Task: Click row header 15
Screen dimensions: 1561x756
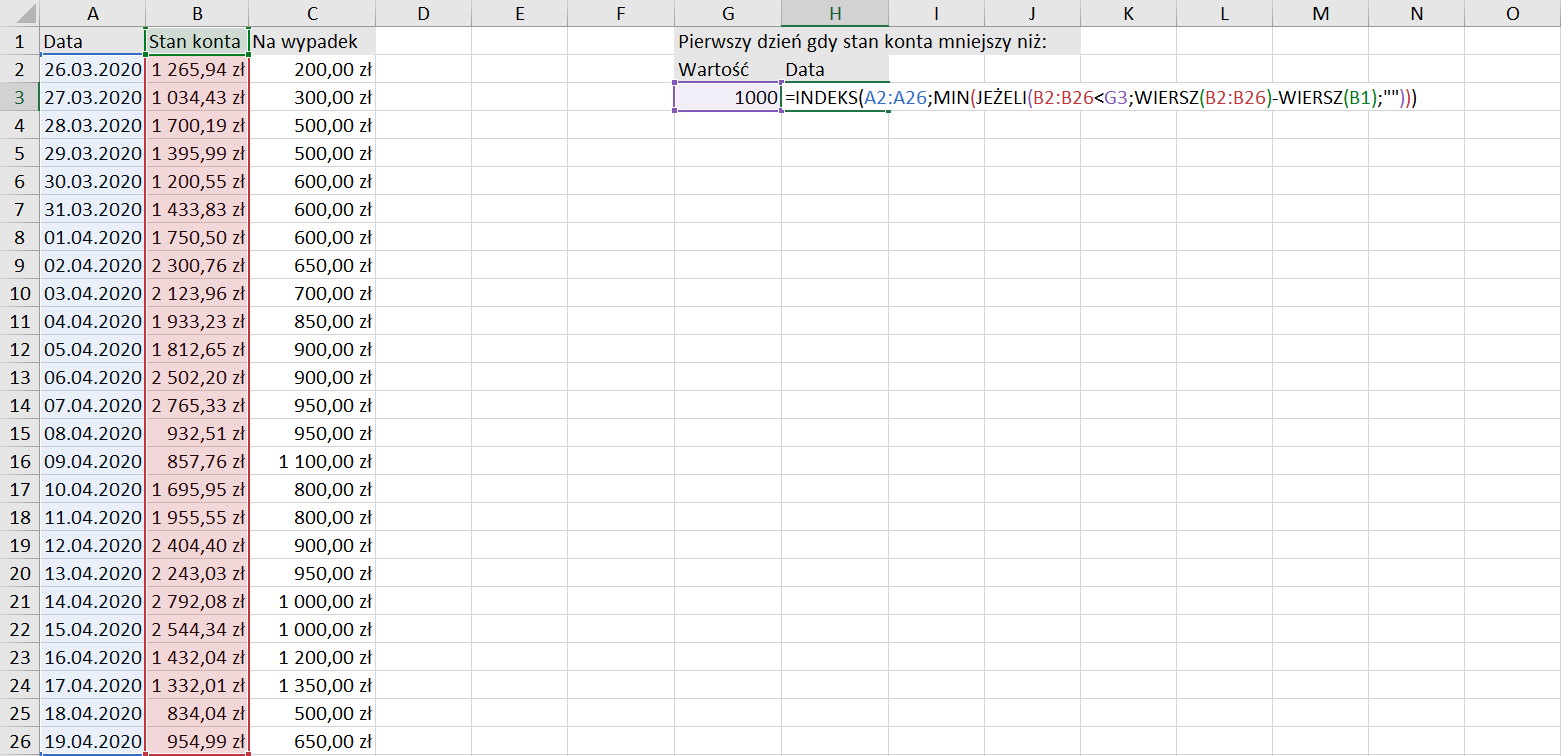Action: tap(19, 434)
